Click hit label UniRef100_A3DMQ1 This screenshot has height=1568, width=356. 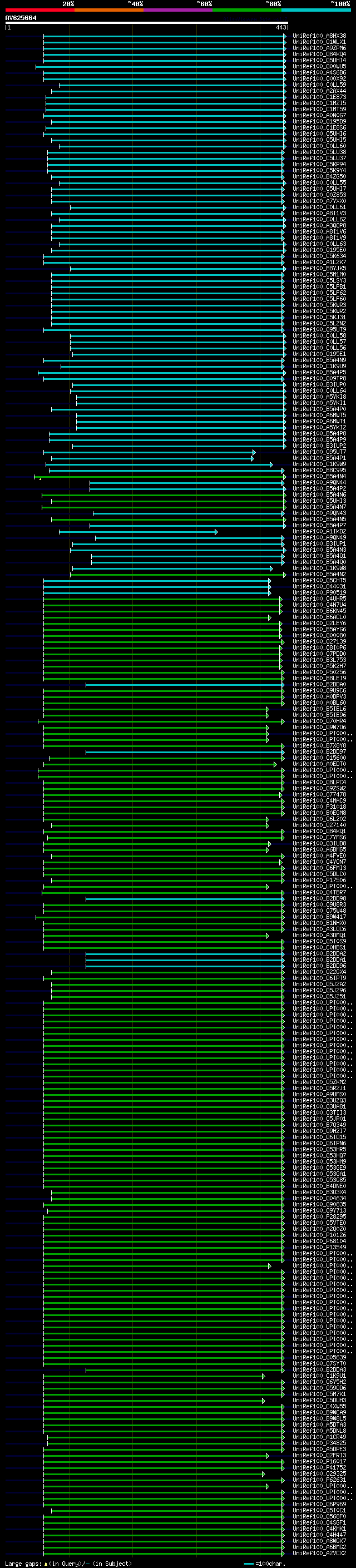pos(319,935)
